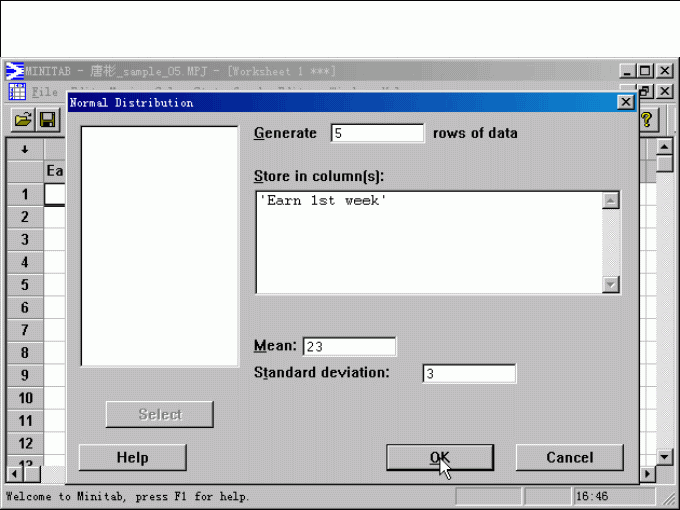680x510 pixels.
Task: Open the File menu
Action: [44, 92]
